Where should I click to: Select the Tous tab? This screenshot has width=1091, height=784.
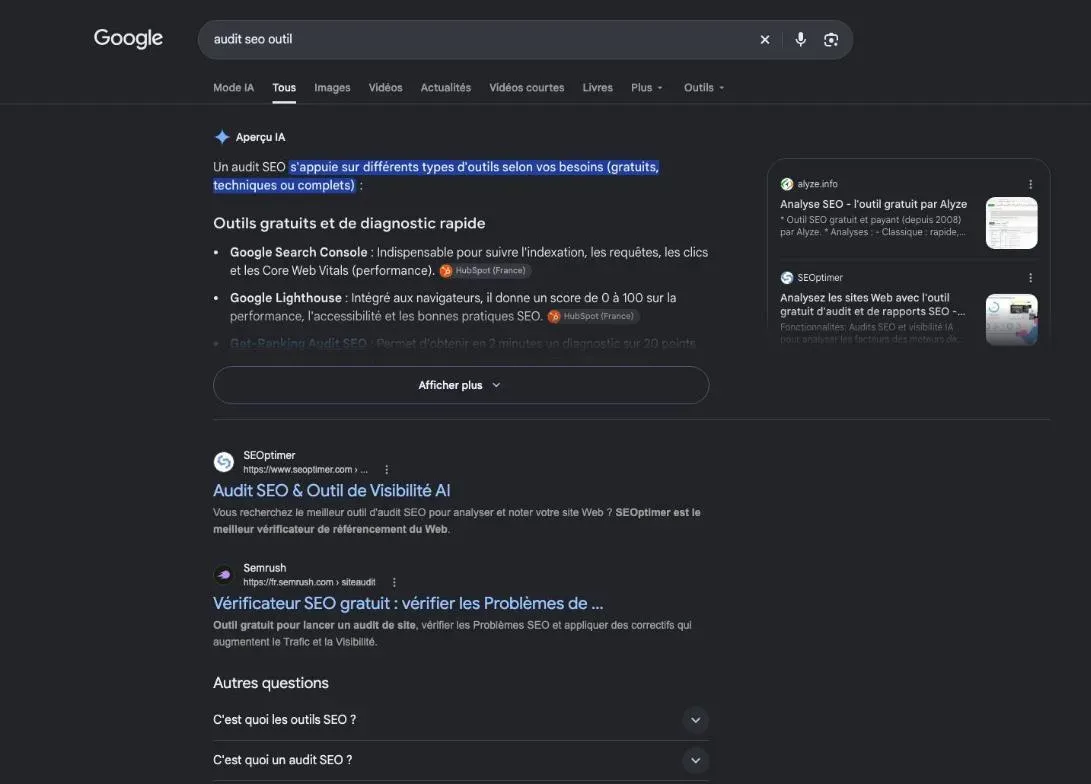tap(284, 88)
